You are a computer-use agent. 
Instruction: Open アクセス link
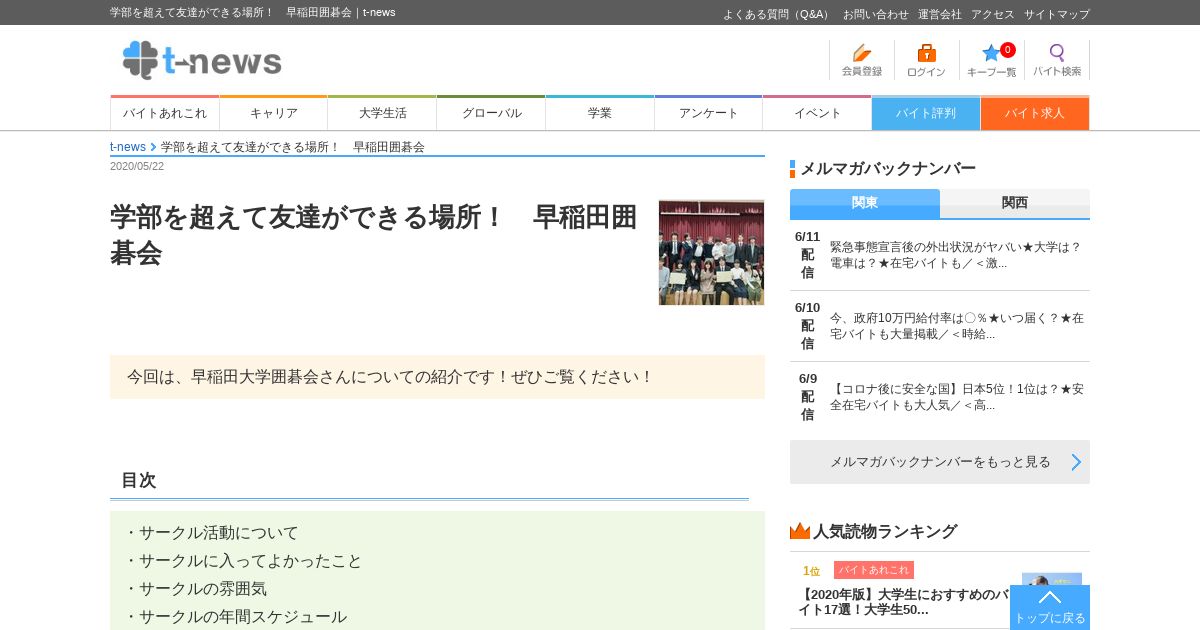pos(993,14)
